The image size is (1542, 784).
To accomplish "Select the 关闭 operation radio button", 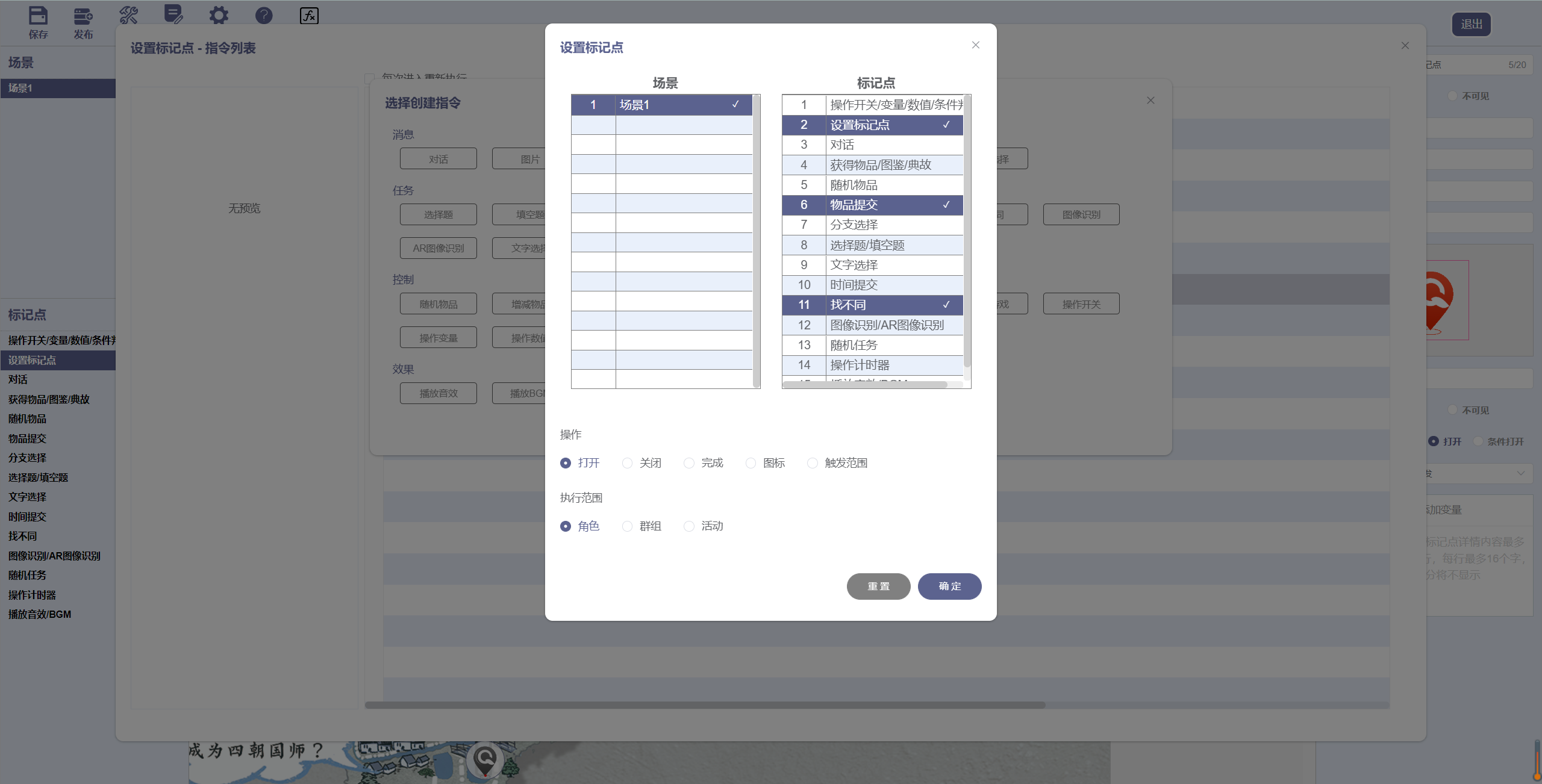I will [x=628, y=463].
